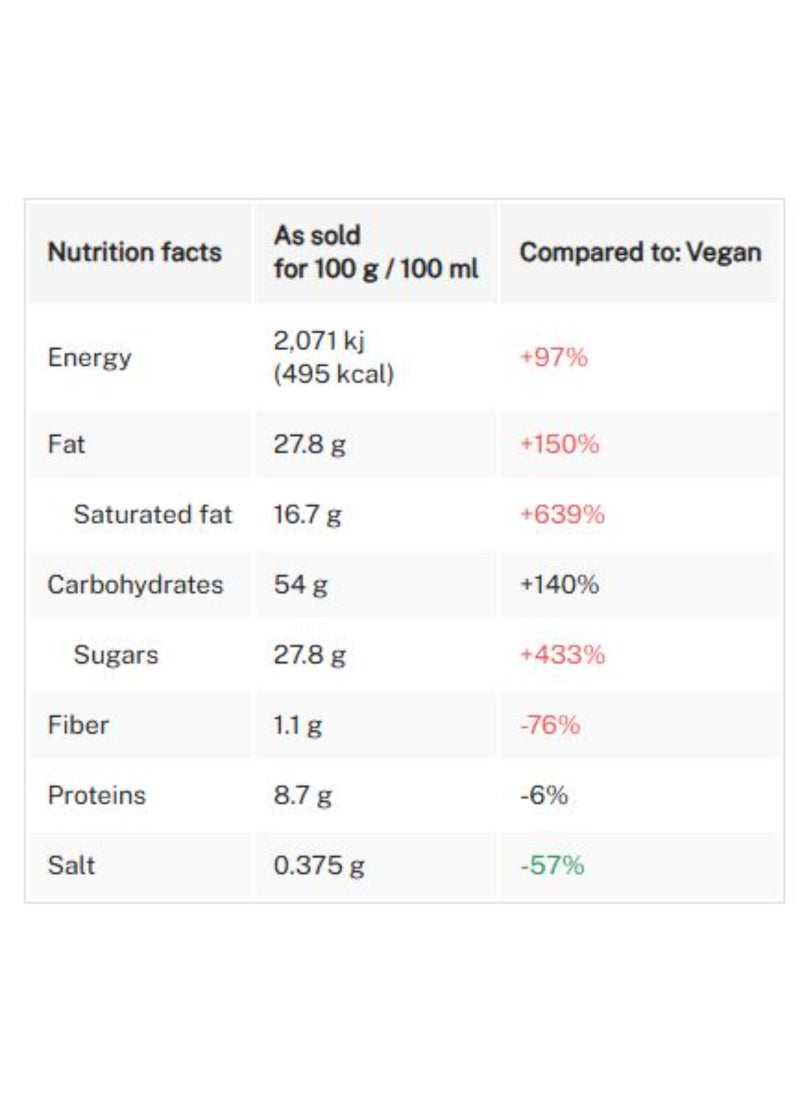Select the Proteins row label
This screenshot has height=1100, width=800.
[96, 795]
